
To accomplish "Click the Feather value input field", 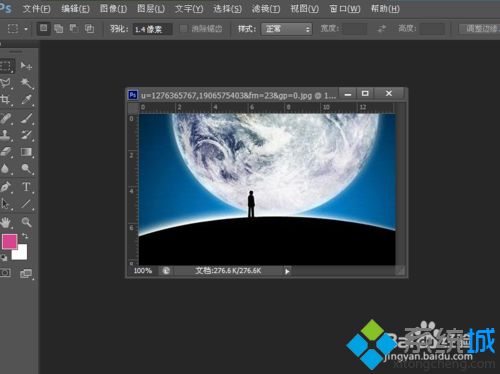I will (153, 29).
